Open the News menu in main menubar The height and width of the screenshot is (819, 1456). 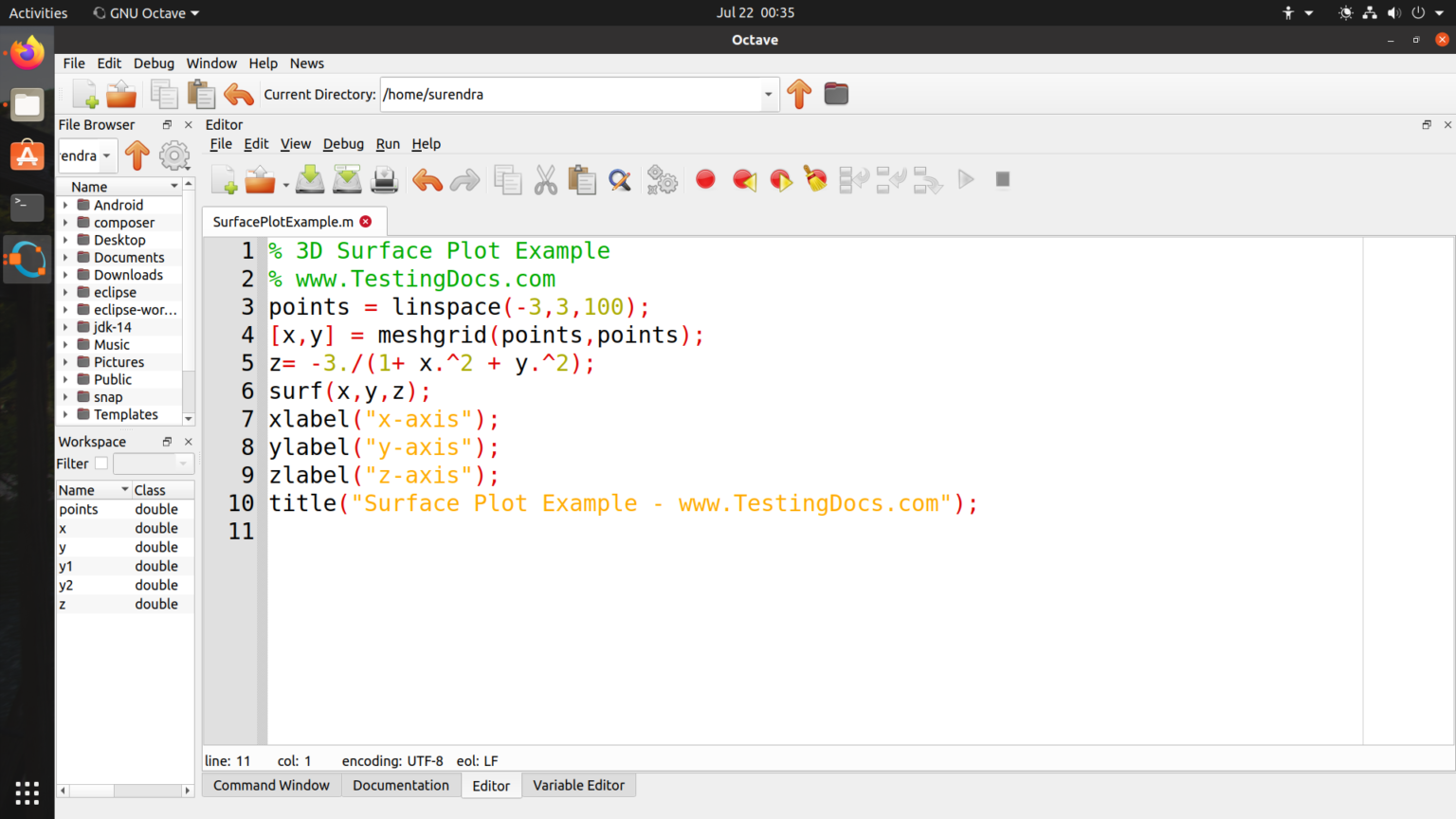coord(306,64)
